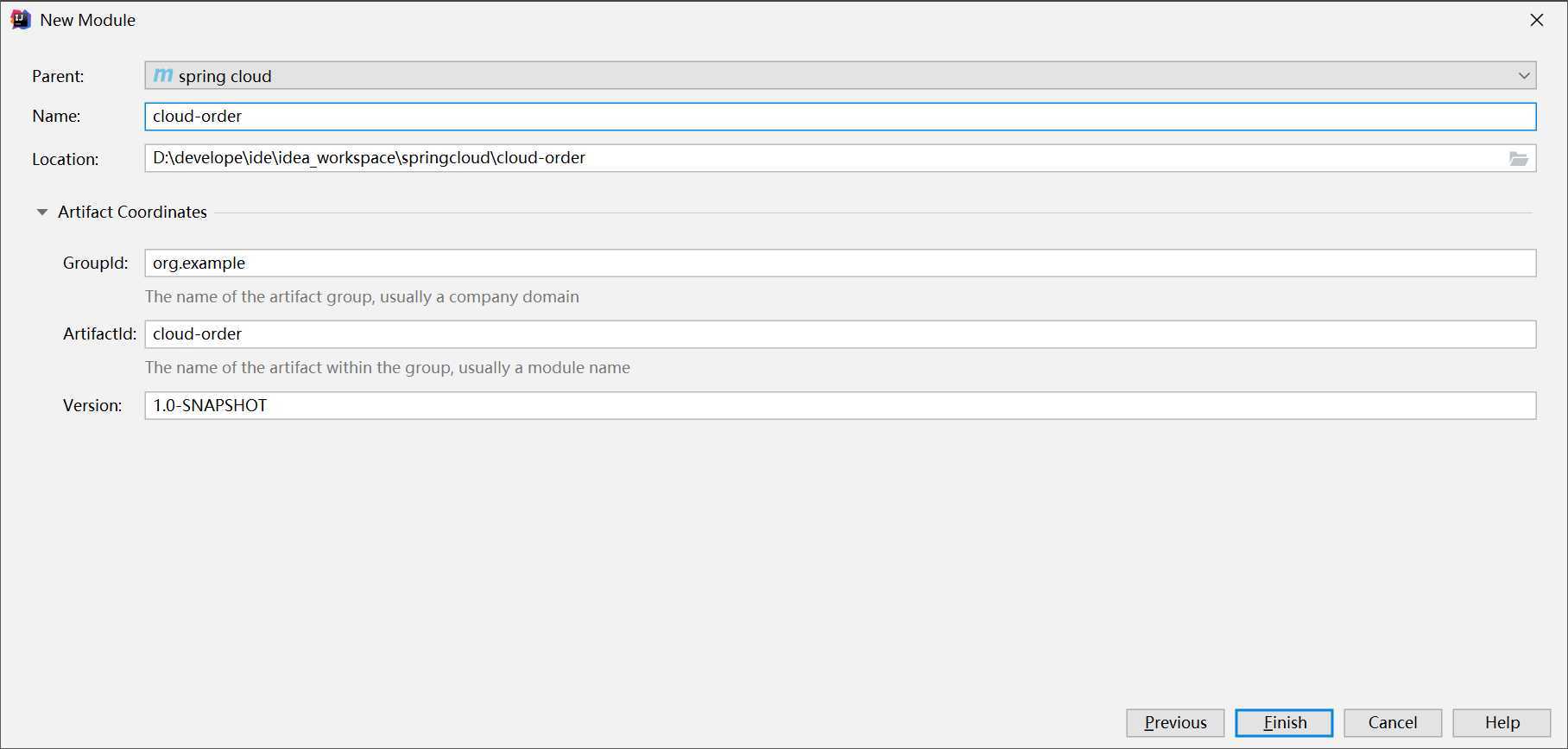Click the GroupId label
Image resolution: width=1568 pixels, height=749 pixels.
pos(95,263)
